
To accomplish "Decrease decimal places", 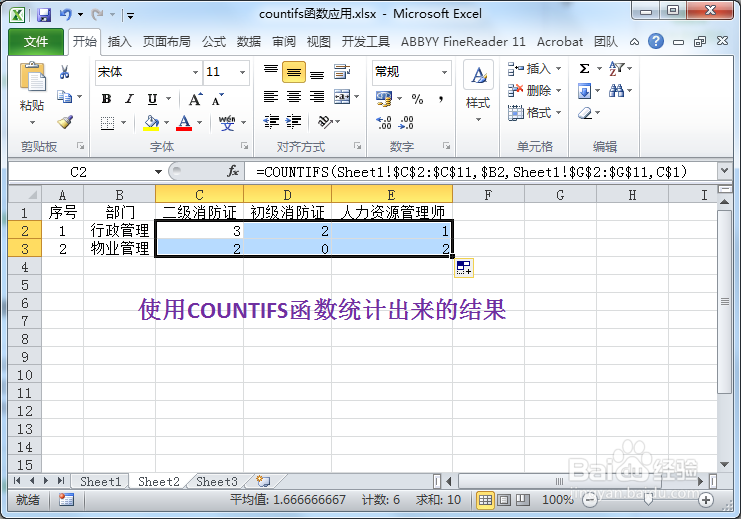I will click(406, 122).
